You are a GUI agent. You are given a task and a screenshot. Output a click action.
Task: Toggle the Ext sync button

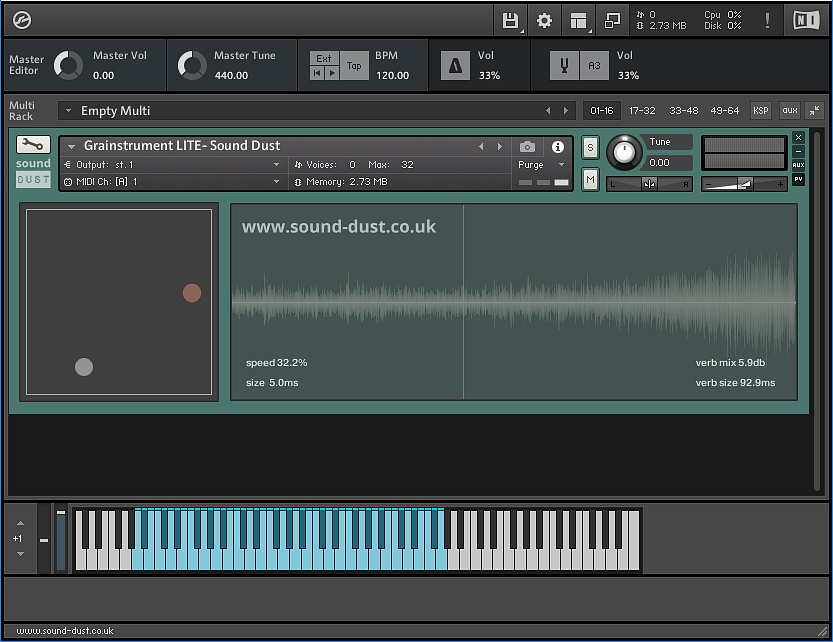click(324, 59)
